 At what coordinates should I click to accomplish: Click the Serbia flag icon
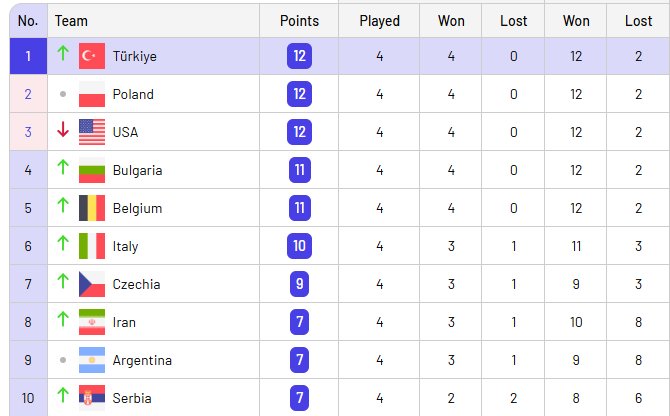click(92, 398)
